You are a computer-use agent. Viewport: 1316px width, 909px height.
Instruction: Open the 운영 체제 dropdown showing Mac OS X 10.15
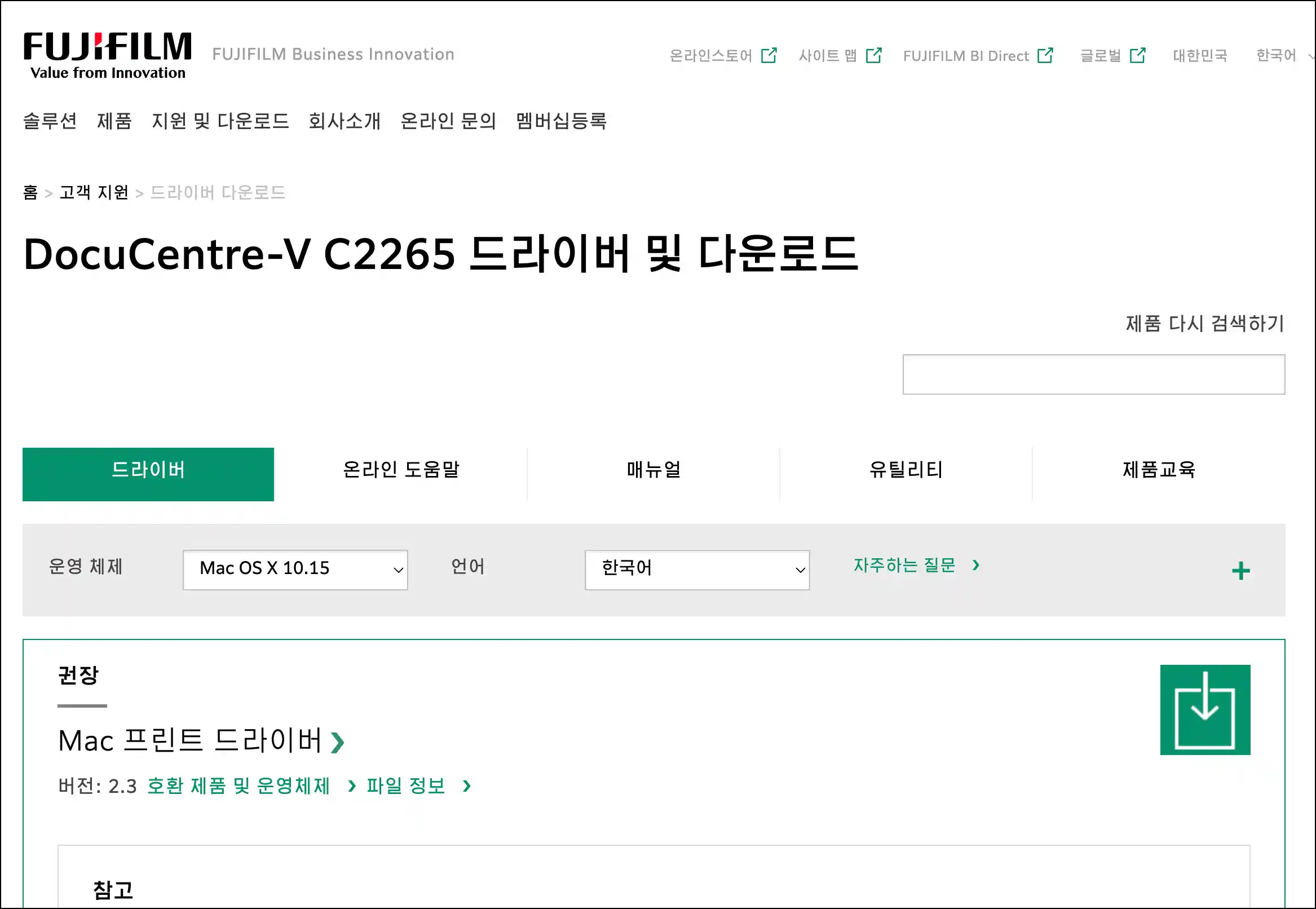coord(295,570)
